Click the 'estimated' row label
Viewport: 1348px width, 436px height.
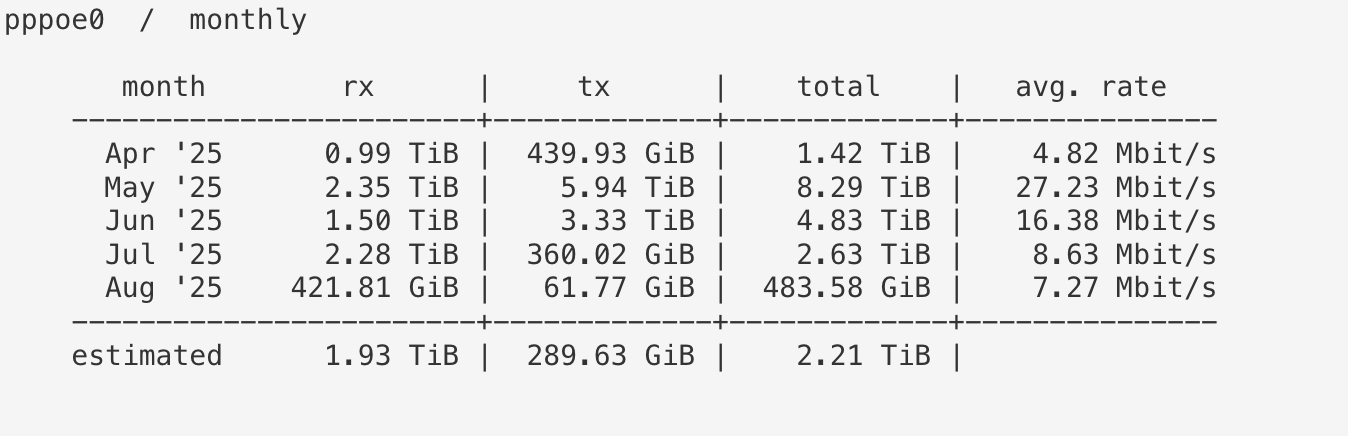(147, 355)
